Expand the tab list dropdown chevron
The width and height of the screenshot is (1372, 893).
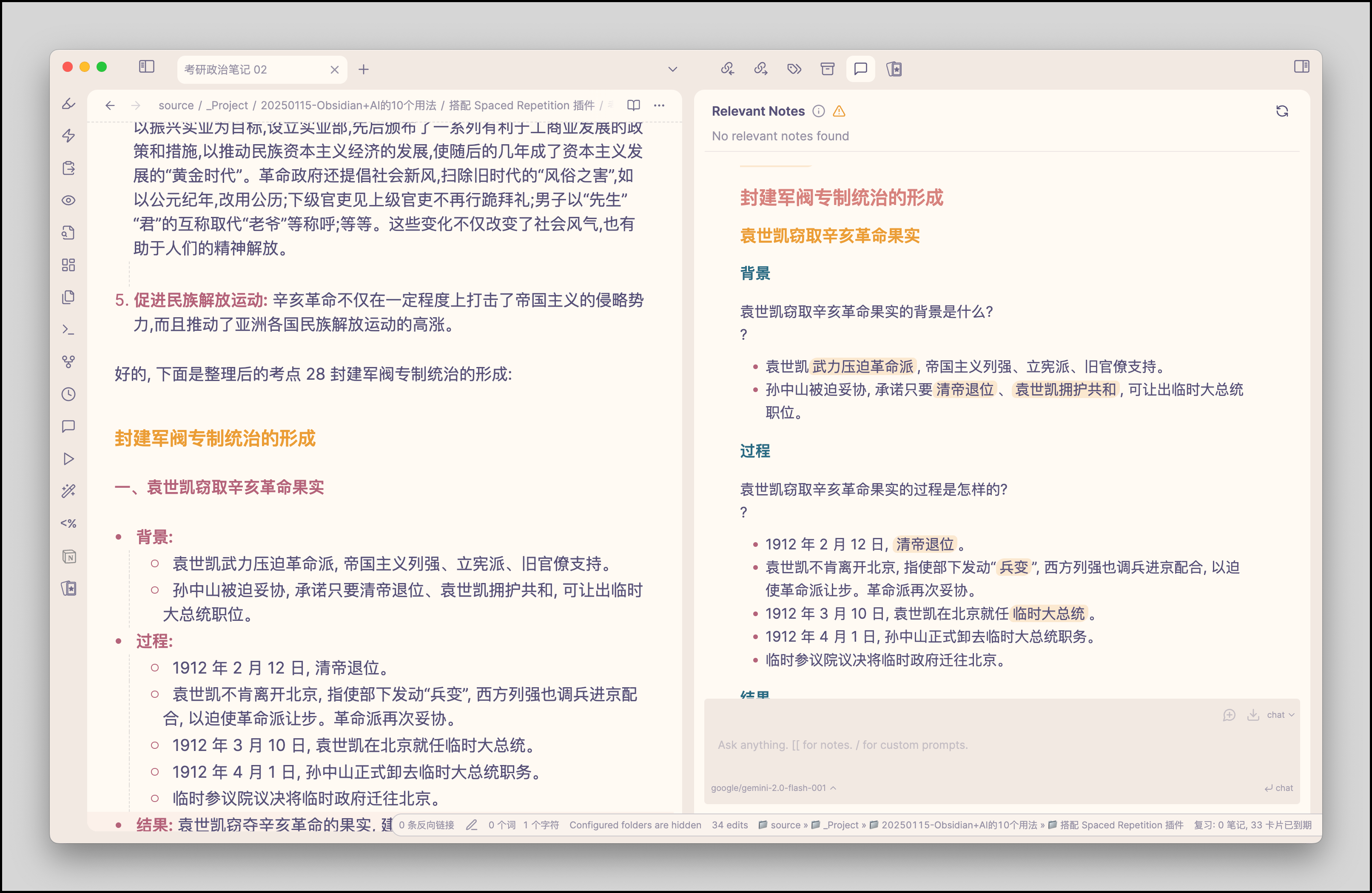click(672, 70)
